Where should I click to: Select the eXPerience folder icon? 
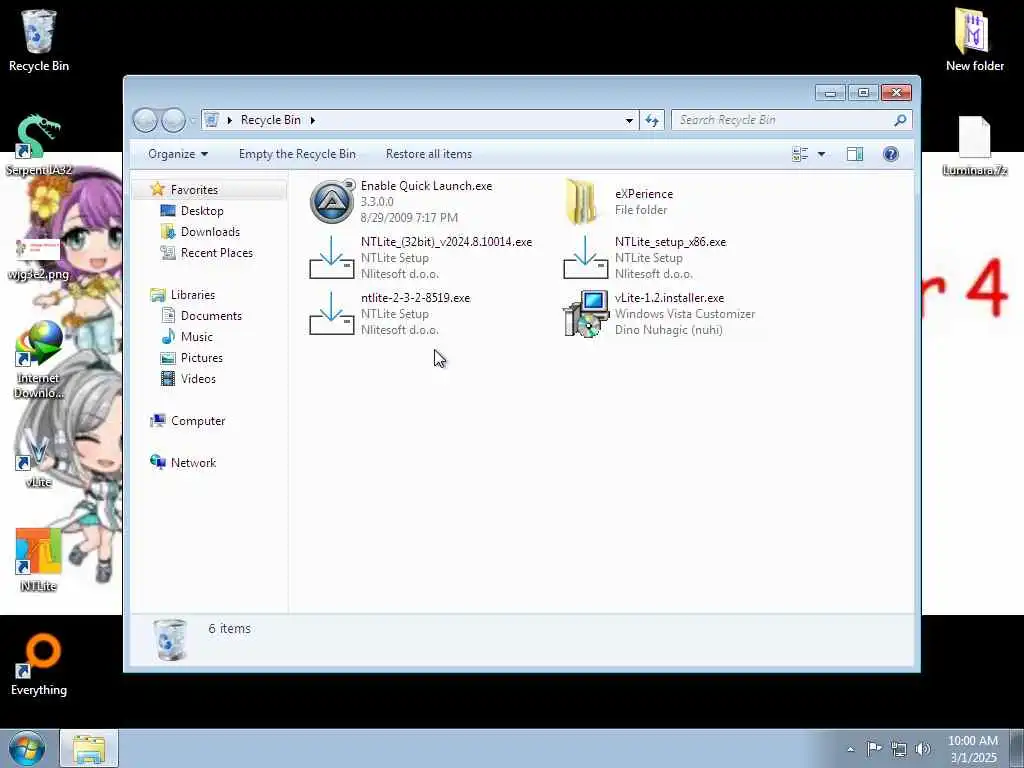point(582,202)
